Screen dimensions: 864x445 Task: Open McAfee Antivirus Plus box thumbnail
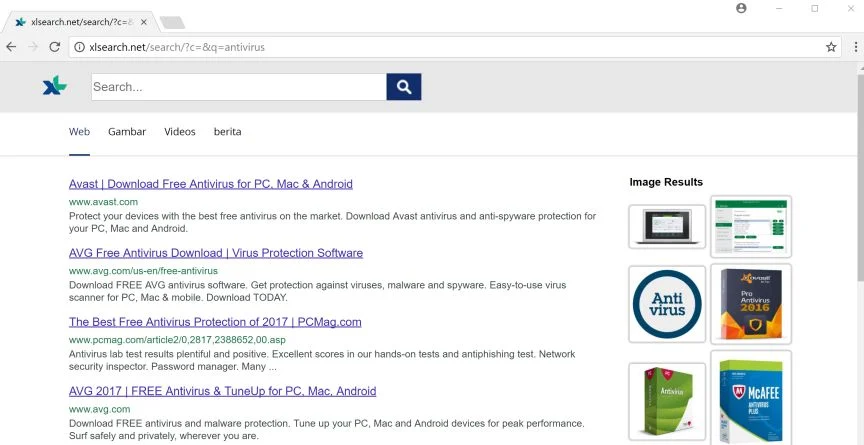tap(751, 397)
